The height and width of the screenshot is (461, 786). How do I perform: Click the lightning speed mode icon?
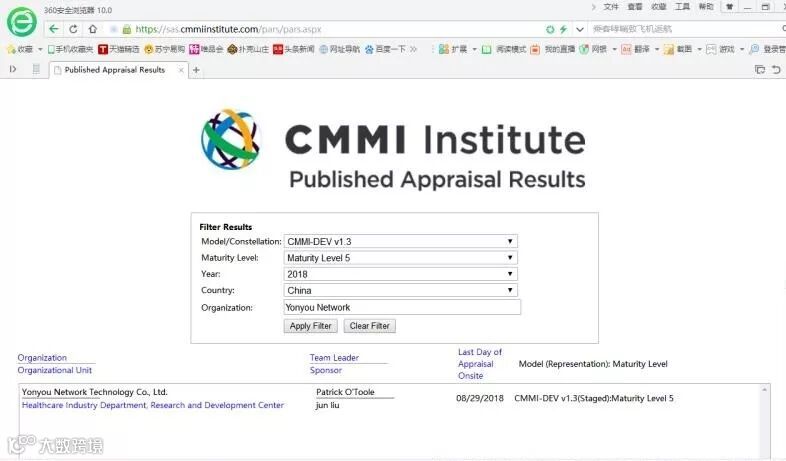tap(563, 30)
